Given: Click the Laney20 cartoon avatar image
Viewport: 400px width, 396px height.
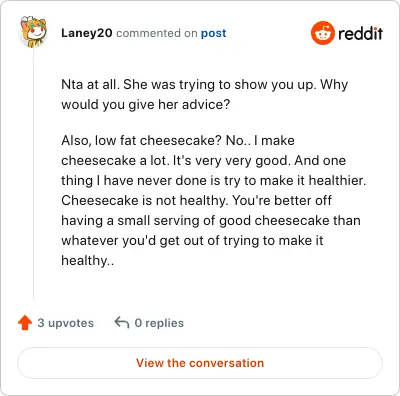Looking at the screenshot, I should (x=33, y=32).
